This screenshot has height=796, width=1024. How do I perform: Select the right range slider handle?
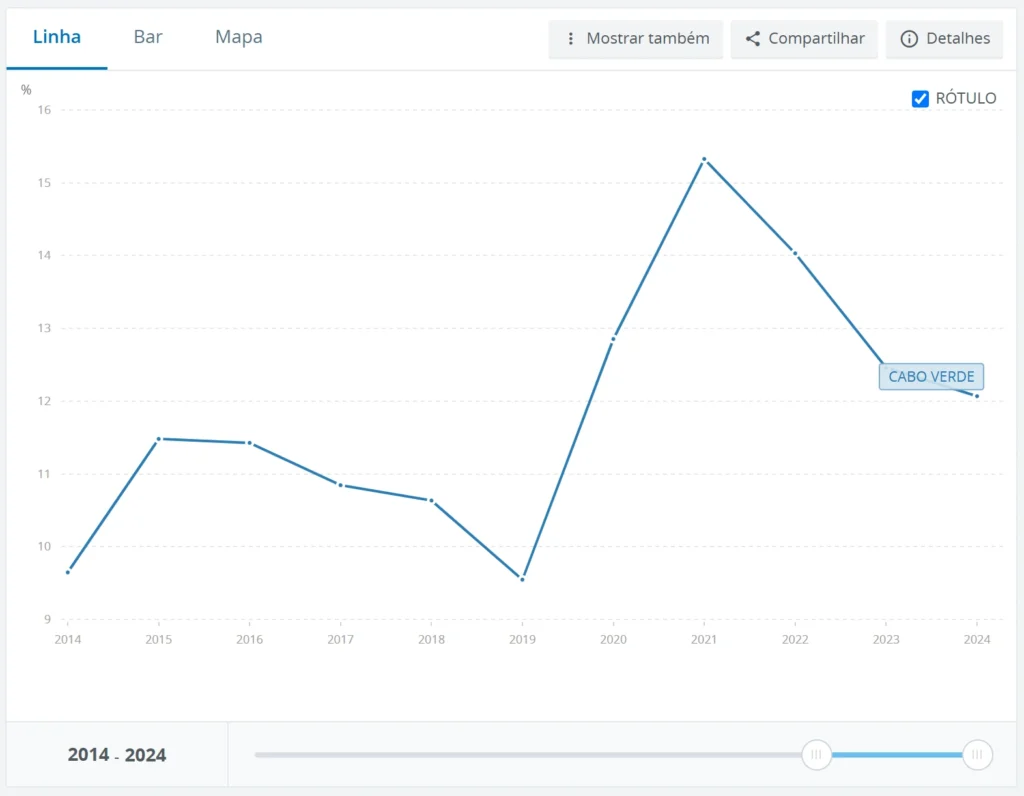point(976,755)
